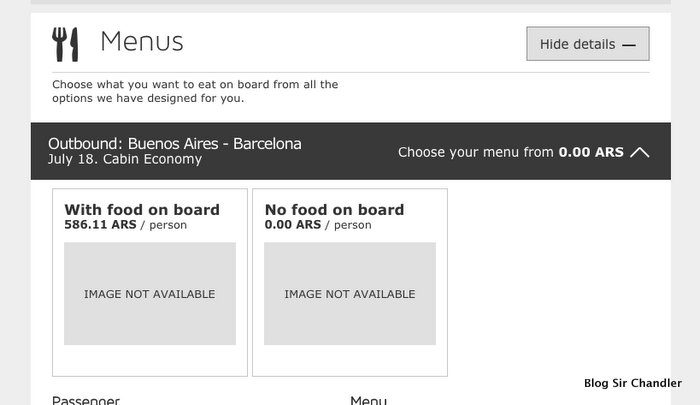Screen dimensions: 700x405
Task: Click the Blog Sir Chandler watermark text
Action: 633,383
